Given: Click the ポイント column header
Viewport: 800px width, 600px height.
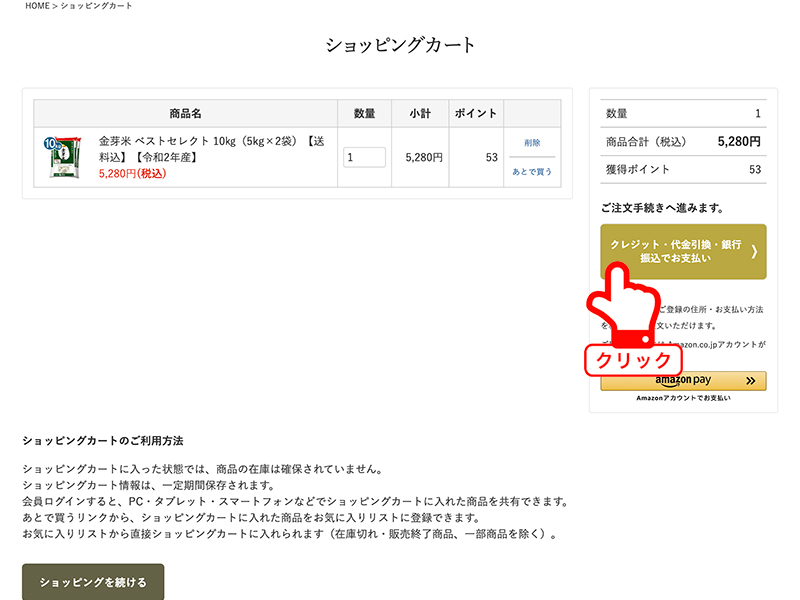Looking at the screenshot, I should click(476, 114).
